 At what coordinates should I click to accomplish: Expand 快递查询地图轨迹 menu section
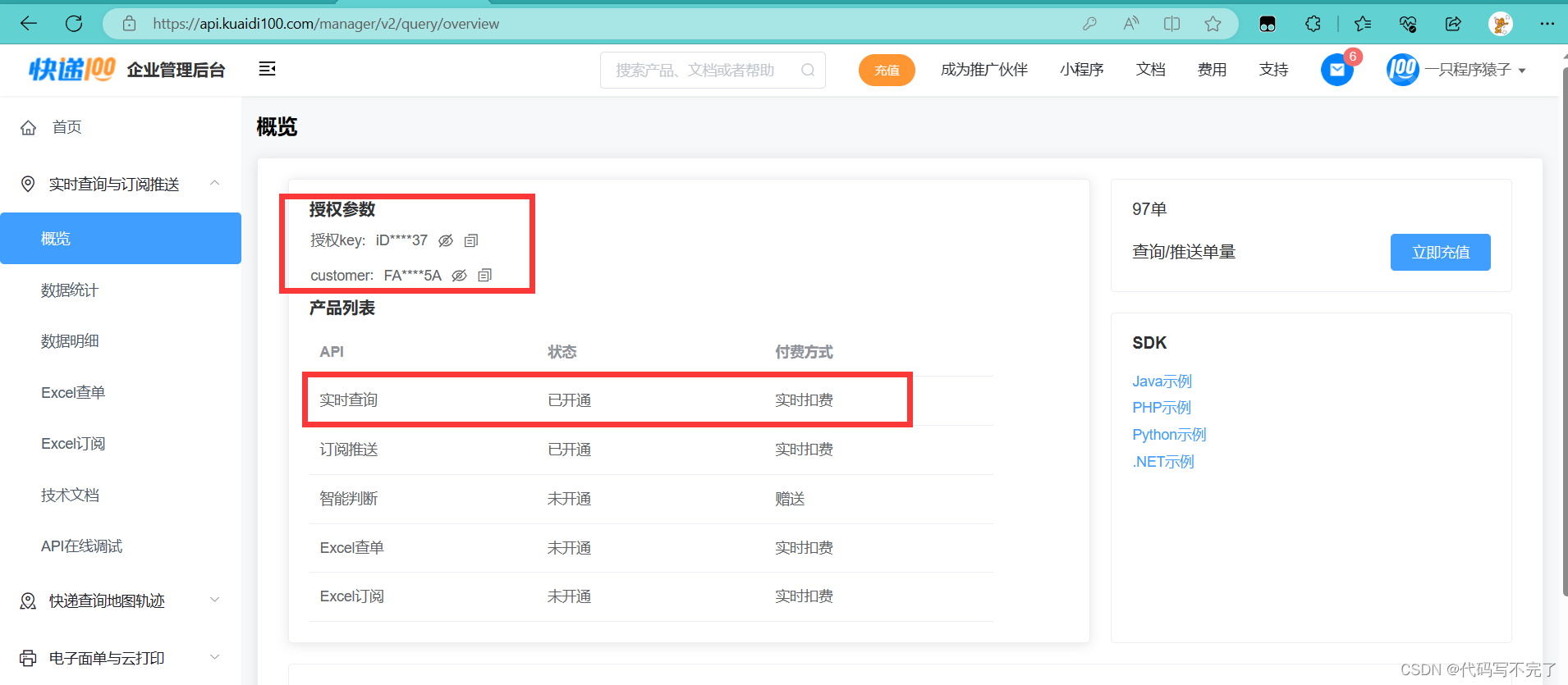pyautogui.click(x=215, y=600)
